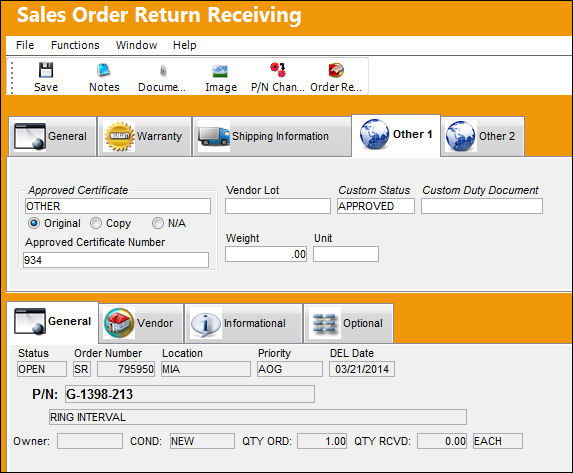The height and width of the screenshot is (473, 573).
Task: Click the Custom Status field showing APPROVED
Action: coord(376,206)
